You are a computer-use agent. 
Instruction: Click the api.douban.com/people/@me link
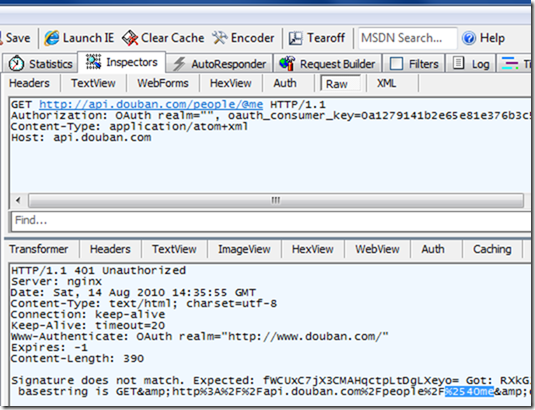click(x=151, y=104)
